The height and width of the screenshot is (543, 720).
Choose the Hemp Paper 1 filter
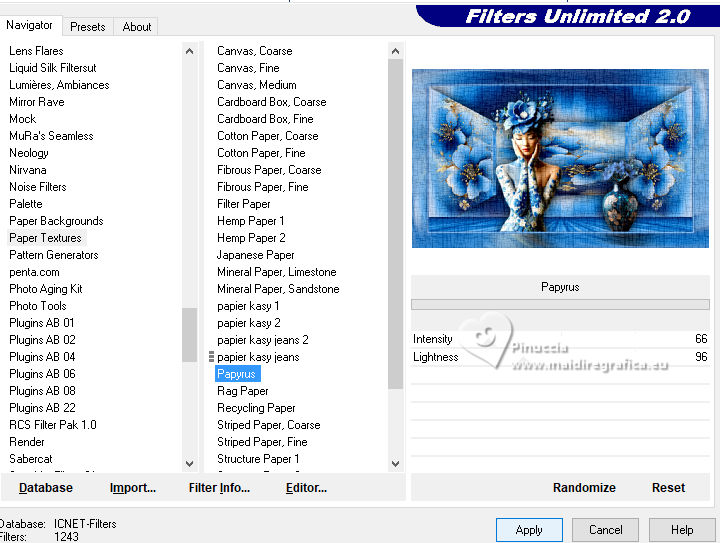click(x=251, y=221)
